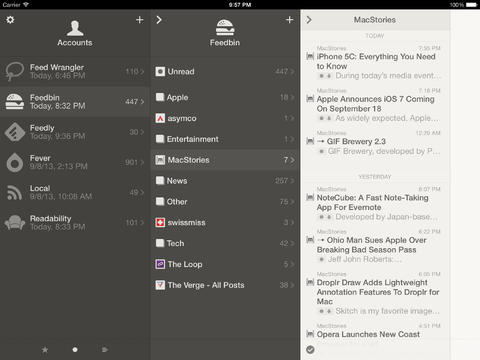The width and height of the screenshot is (480, 360).
Task: Select the Feed Wrangler account icon
Action: coord(14,71)
